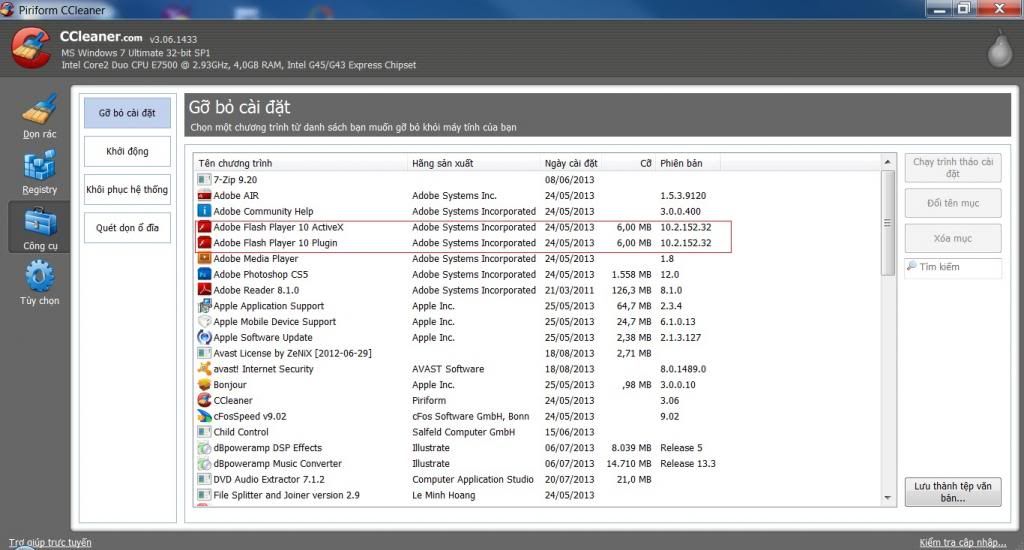This screenshot has height=550, width=1024.
Task: Open the Registry section
Action: [x=39, y=172]
